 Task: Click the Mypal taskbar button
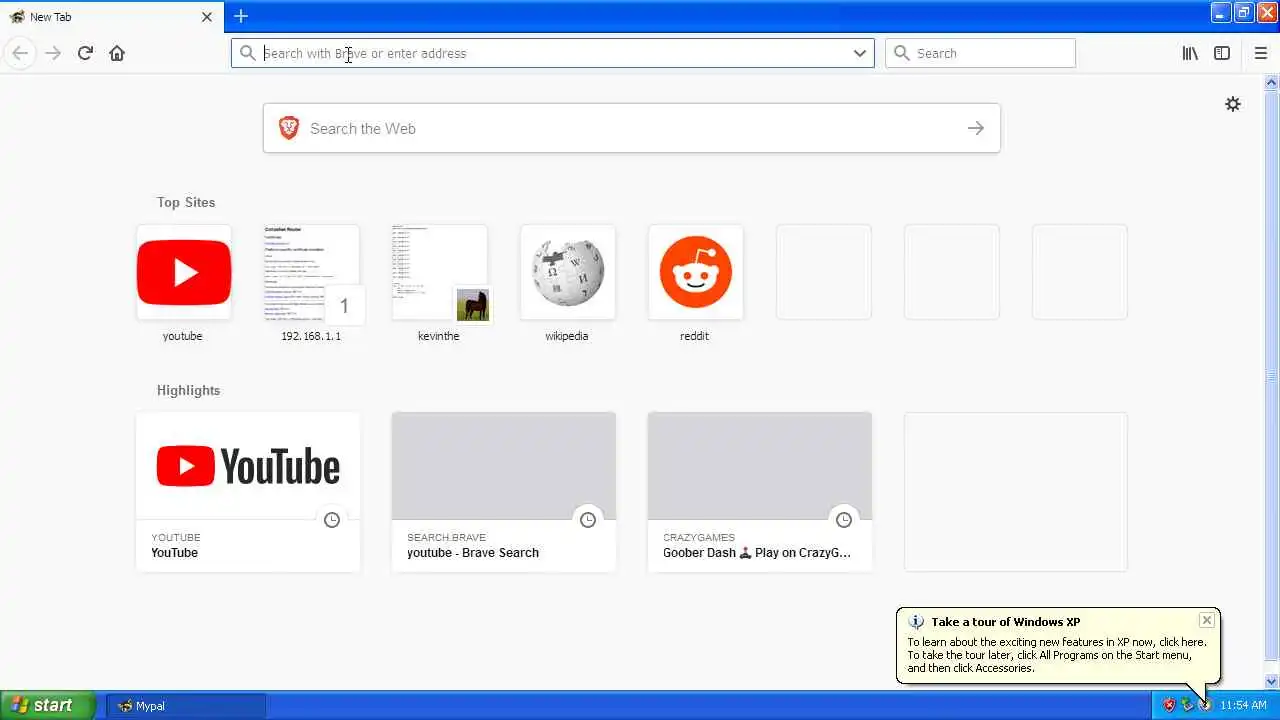[x=186, y=705]
